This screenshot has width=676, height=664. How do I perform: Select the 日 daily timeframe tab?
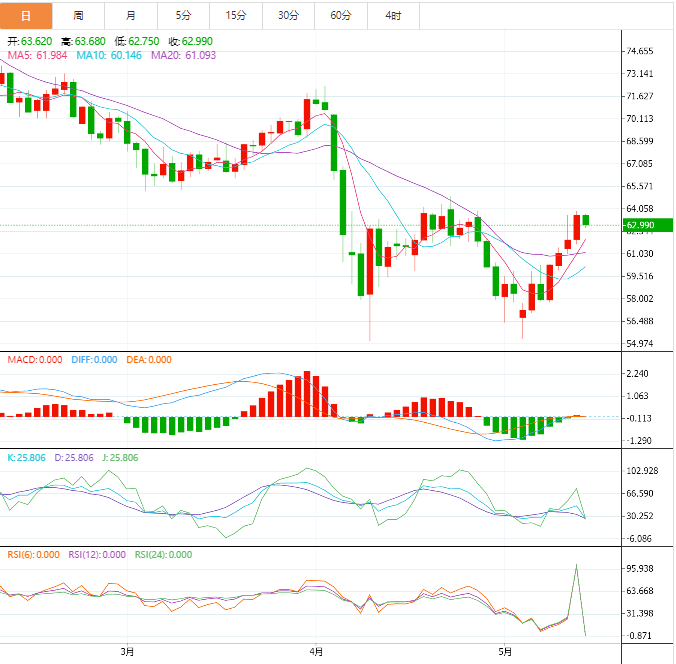(26, 16)
